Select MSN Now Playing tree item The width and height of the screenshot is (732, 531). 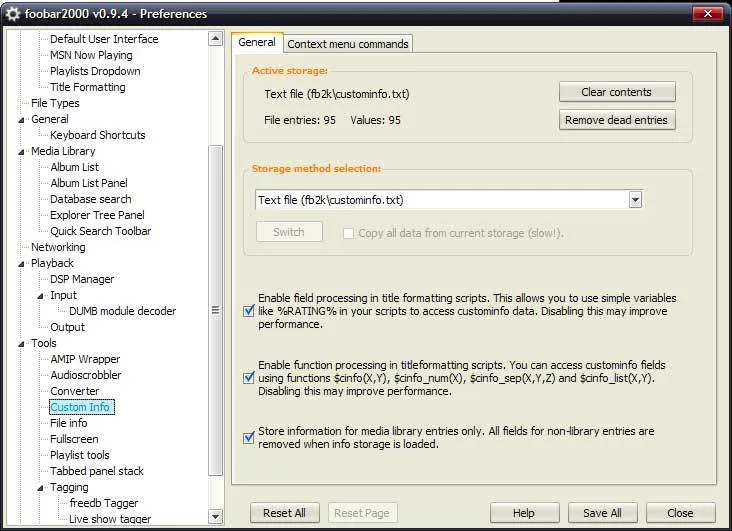91,55
